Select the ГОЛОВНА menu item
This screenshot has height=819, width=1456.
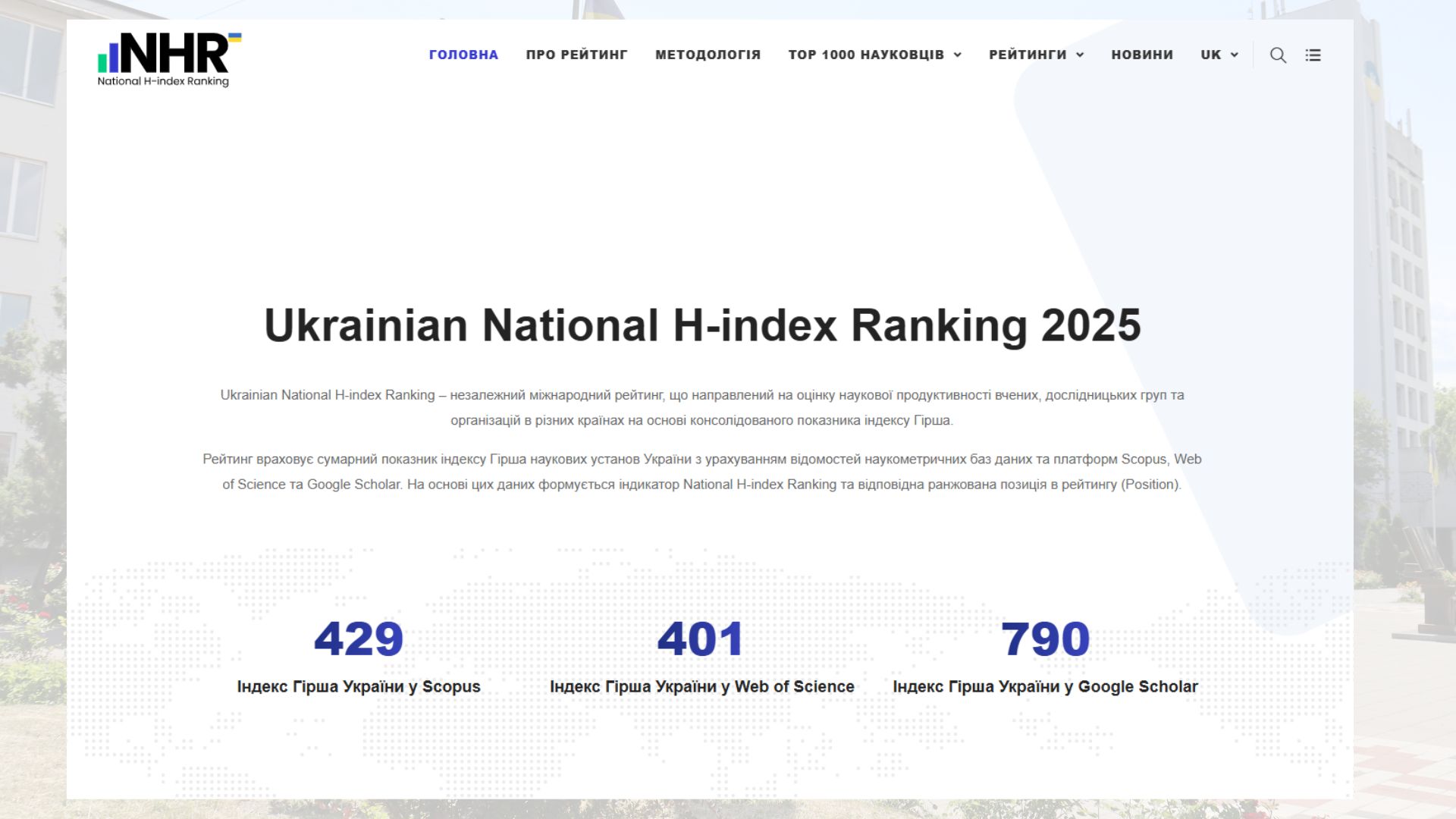(x=463, y=55)
